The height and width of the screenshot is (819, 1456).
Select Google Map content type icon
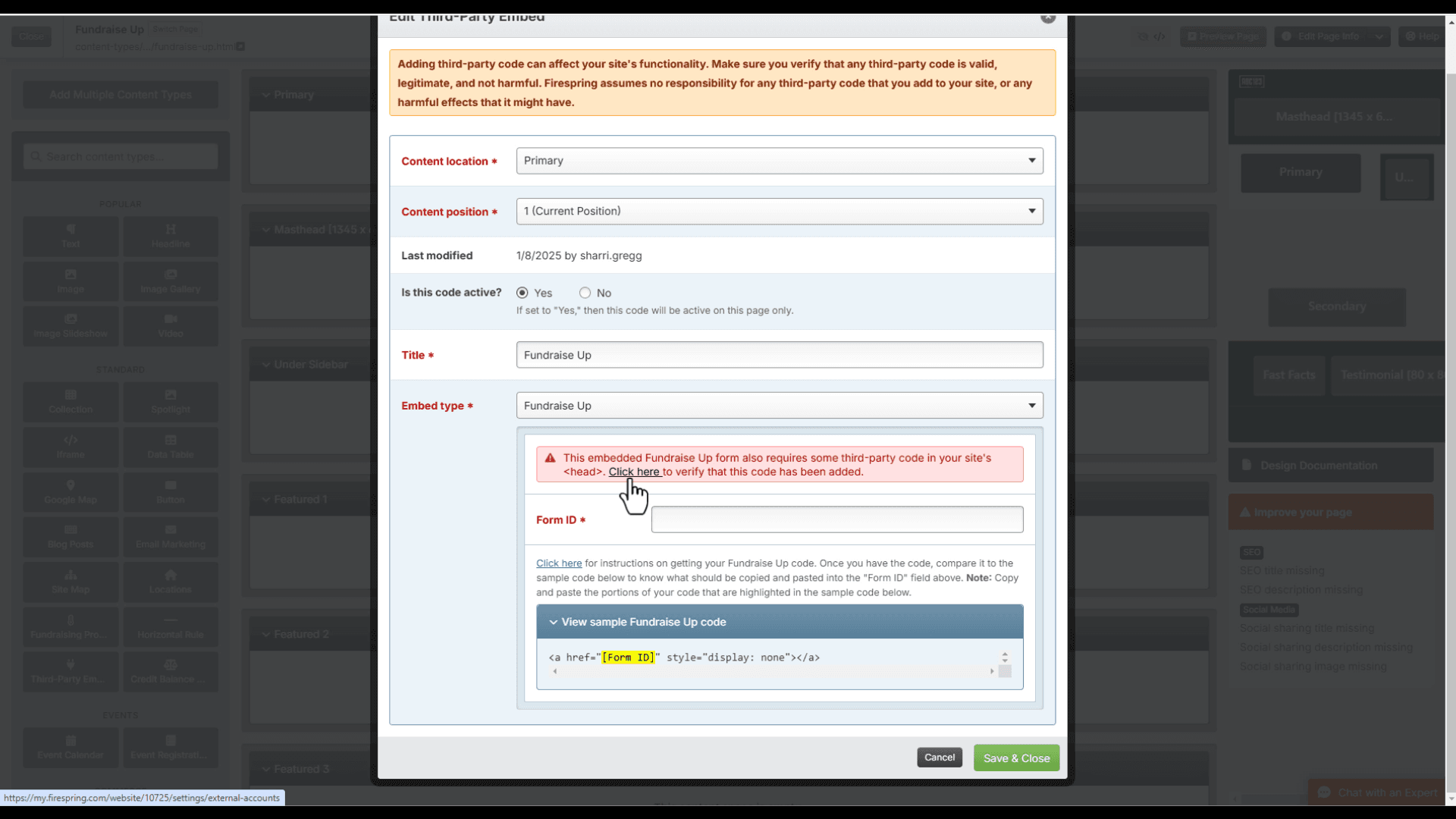(71, 492)
